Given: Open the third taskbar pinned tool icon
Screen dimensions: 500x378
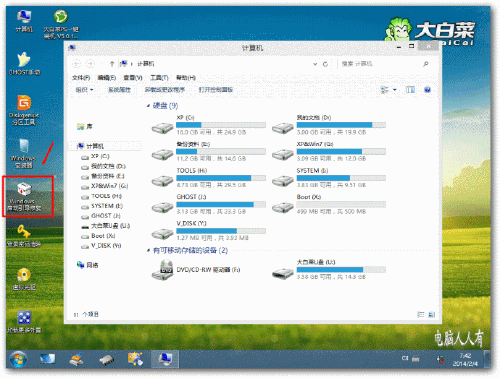Looking at the screenshot, I should [77, 359].
